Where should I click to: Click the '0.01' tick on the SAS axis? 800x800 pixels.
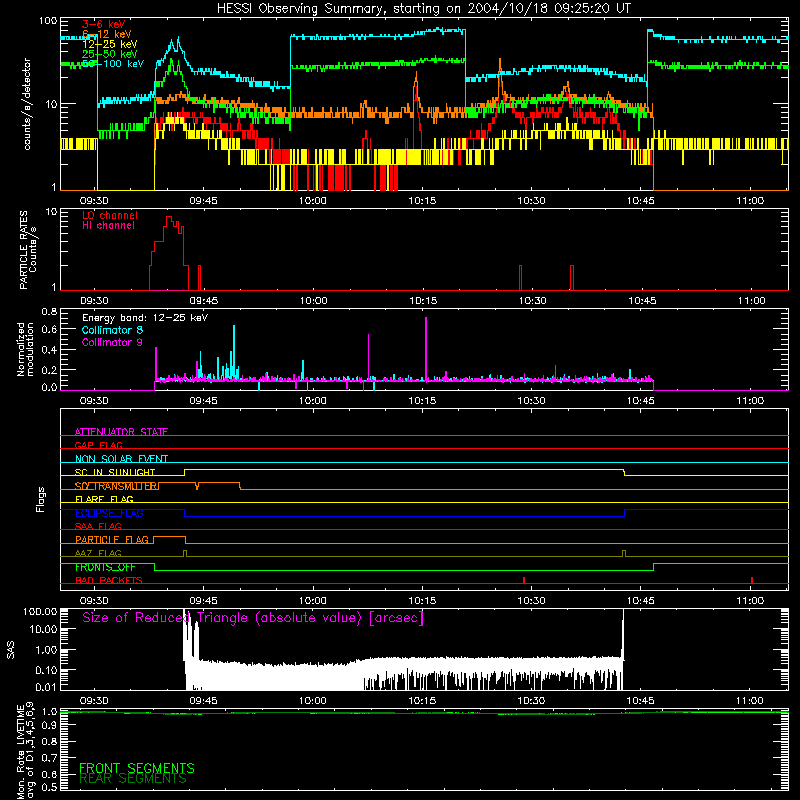46,687
